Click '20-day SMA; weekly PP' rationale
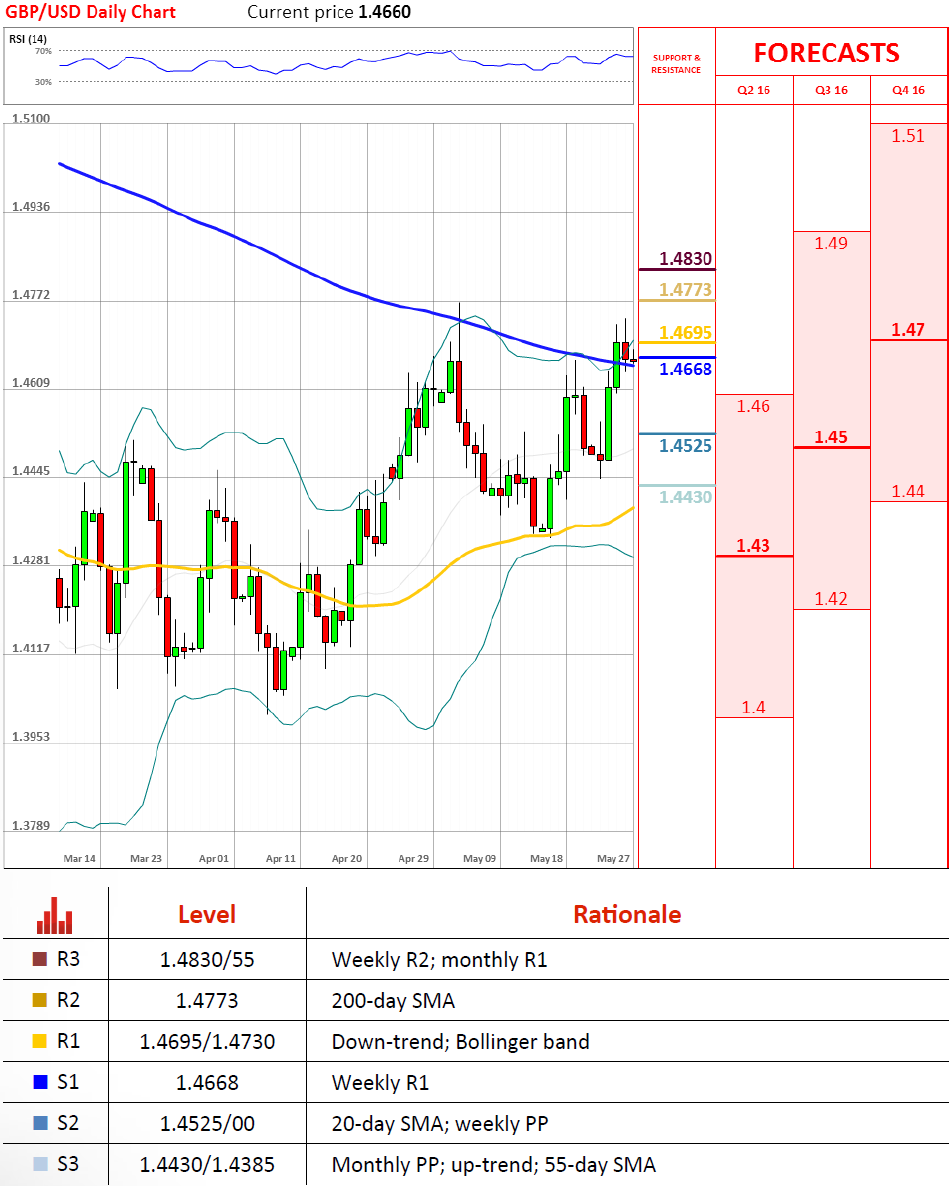951x1186 pixels. [x=440, y=1123]
